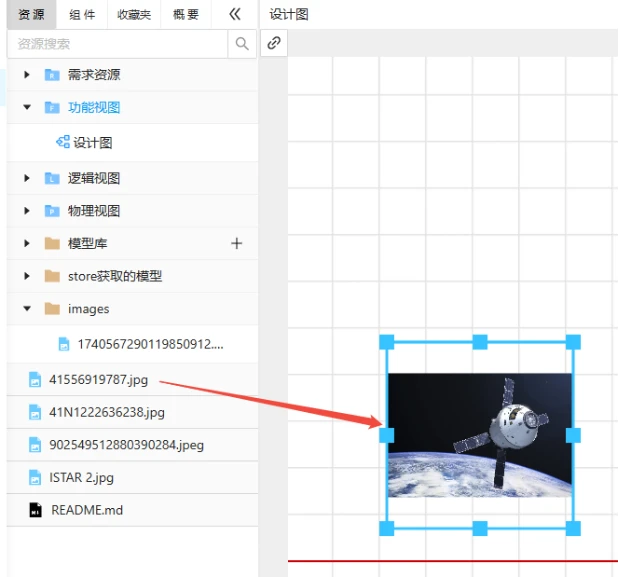Switch to the 概要 tab

(186, 15)
